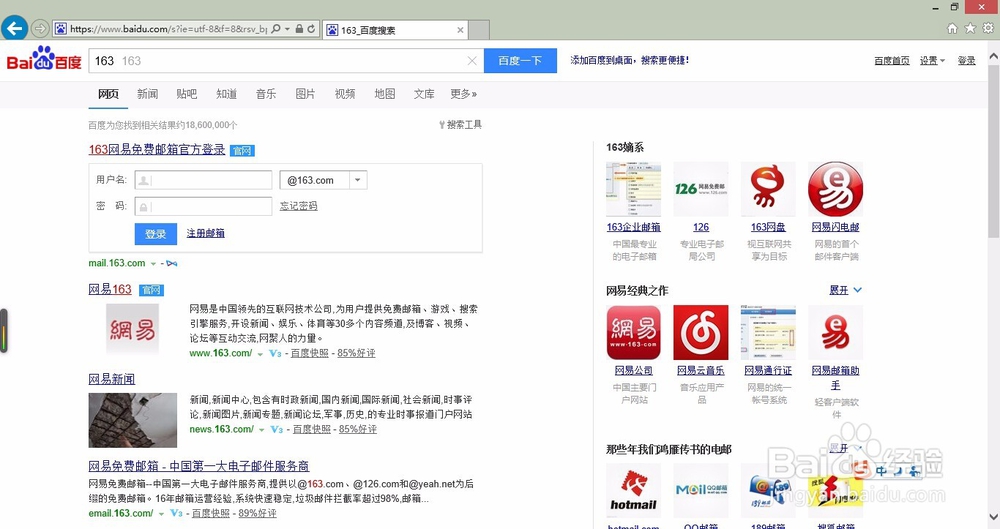Click 百度首页 link
Image resolution: width=1000 pixels, height=529 pixels.
pos(892,61)
